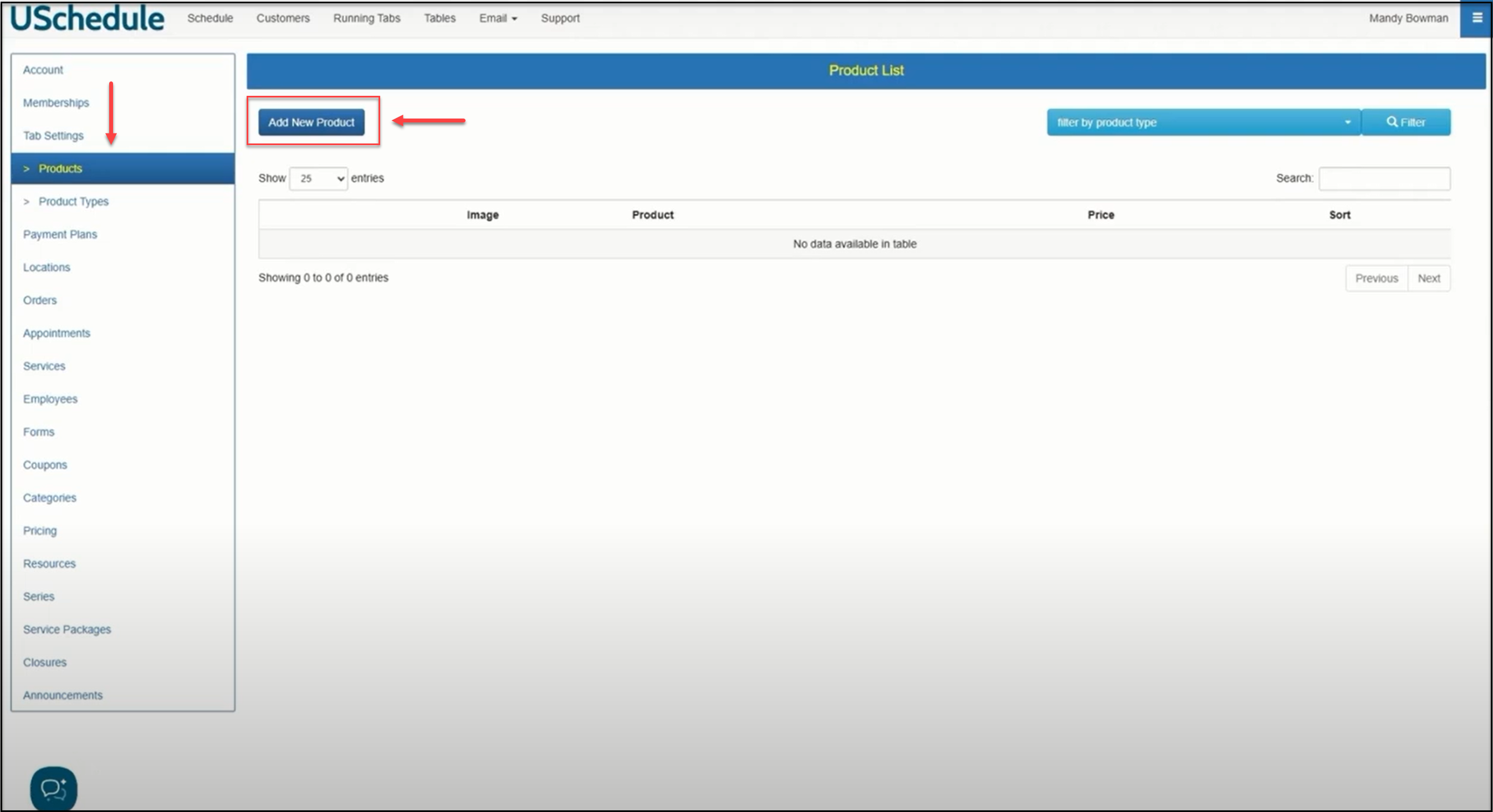The width and height of the screenshot is (1493, 812).
Task: Open the Schedule menu item
Action: (x=210, y=18)
